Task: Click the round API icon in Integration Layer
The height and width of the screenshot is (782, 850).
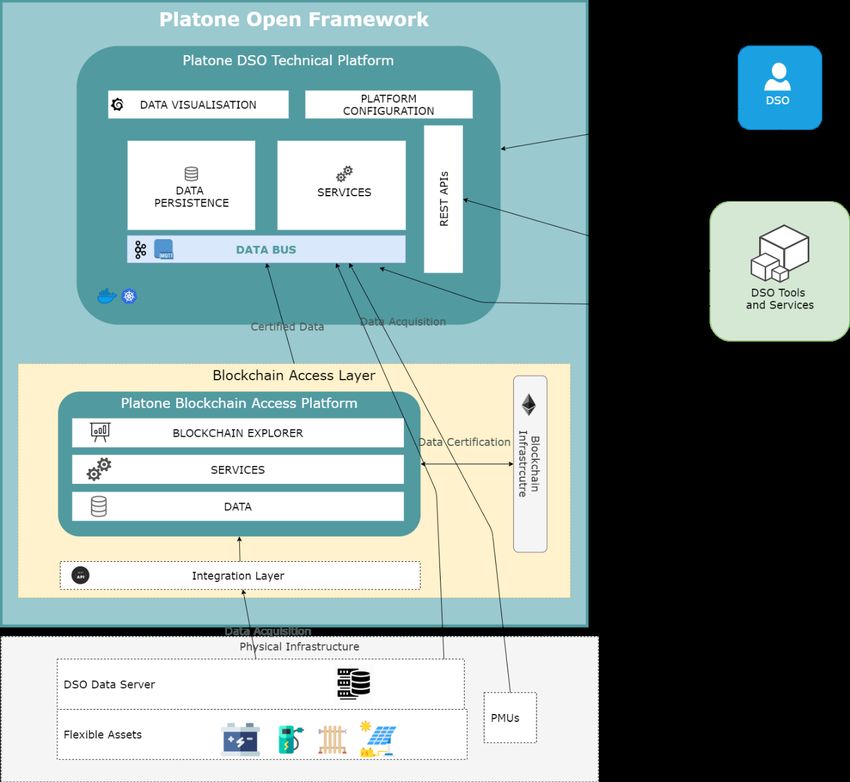Action: point(81,575)
